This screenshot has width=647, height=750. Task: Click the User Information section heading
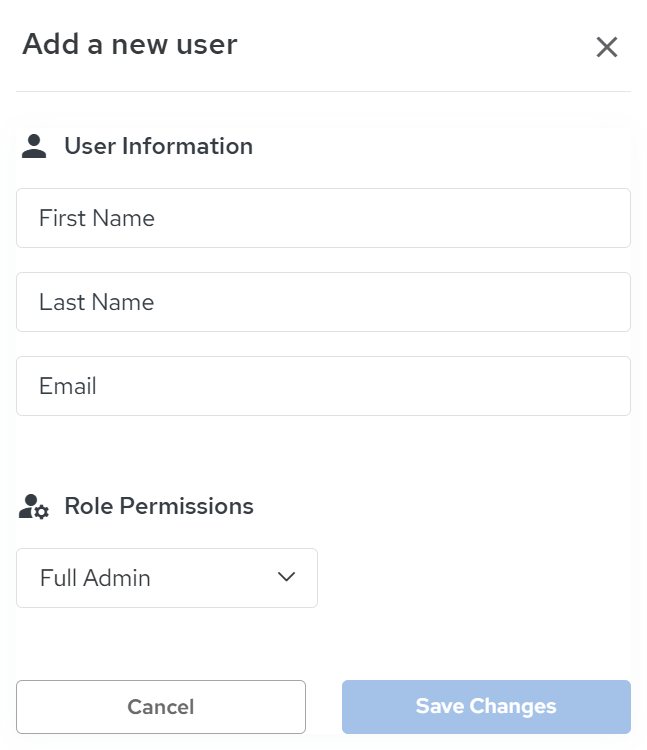[159, 146]
